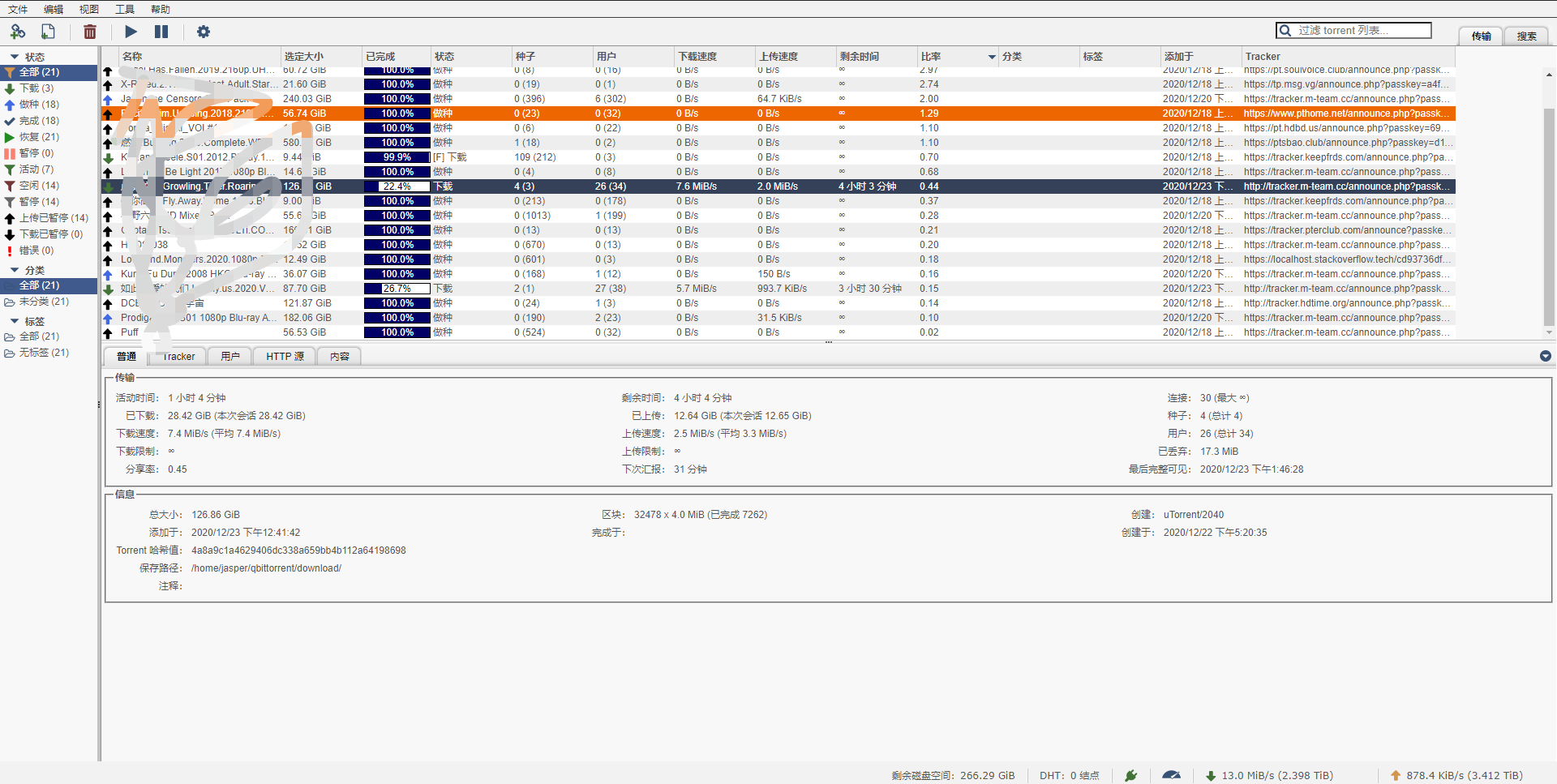Image resolution: width=1557 pixels, height=784 pixels.
Task: Toggle alternative speed limits speedometer icon
Action: (x=1171, y=775)
